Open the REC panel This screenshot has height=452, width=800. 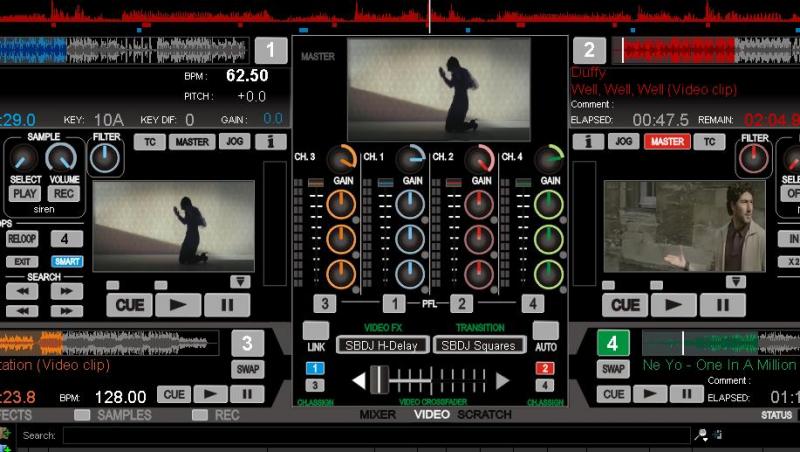216,415
